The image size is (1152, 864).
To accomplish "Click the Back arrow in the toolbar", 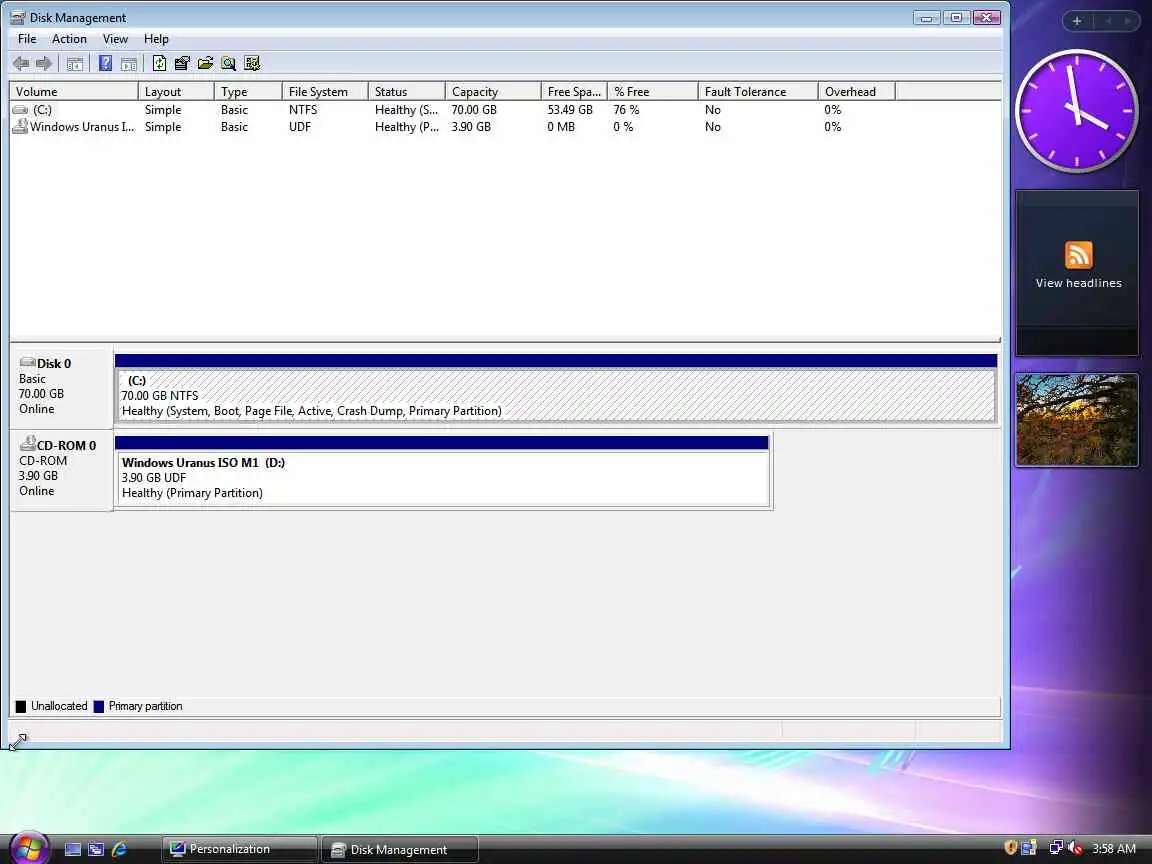I will tap(21, 64).
